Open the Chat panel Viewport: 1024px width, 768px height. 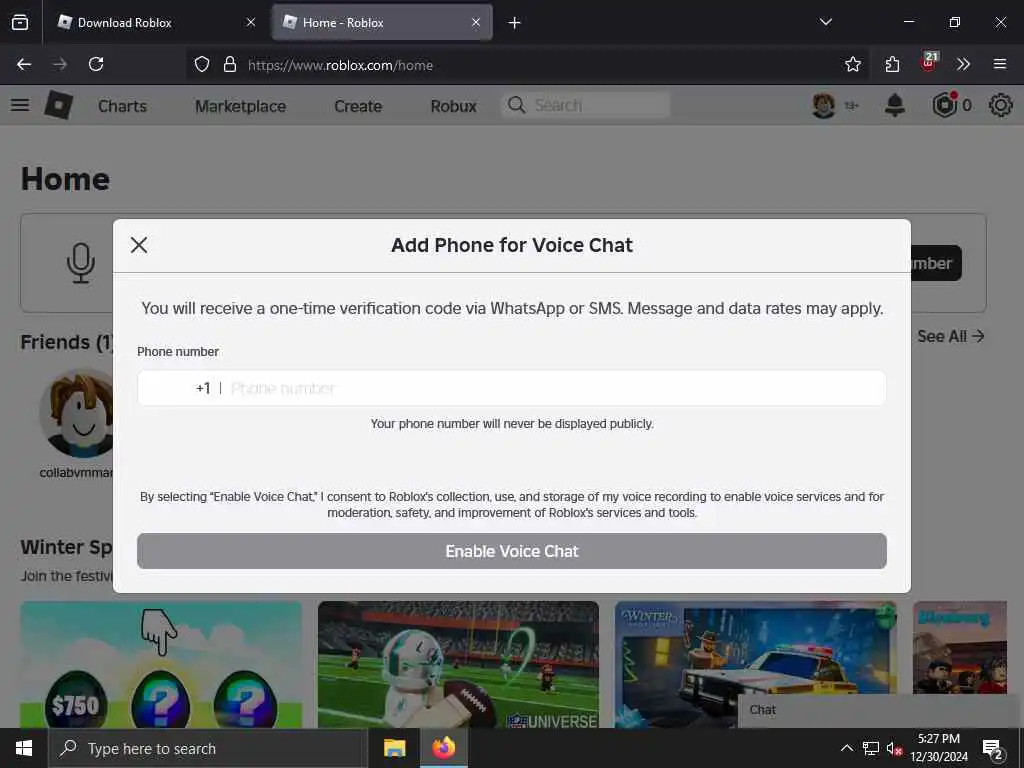(x=880, y=711)
